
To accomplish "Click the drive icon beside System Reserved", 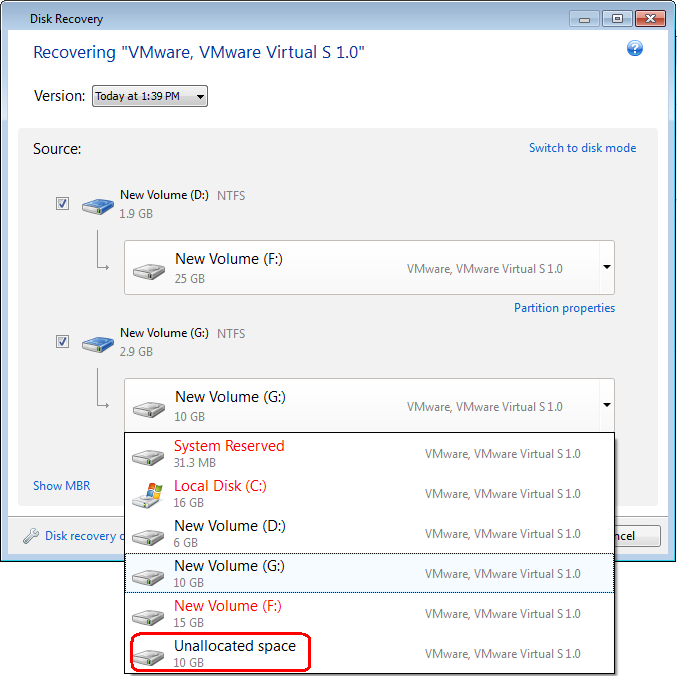I will click(x=148, y=457).
